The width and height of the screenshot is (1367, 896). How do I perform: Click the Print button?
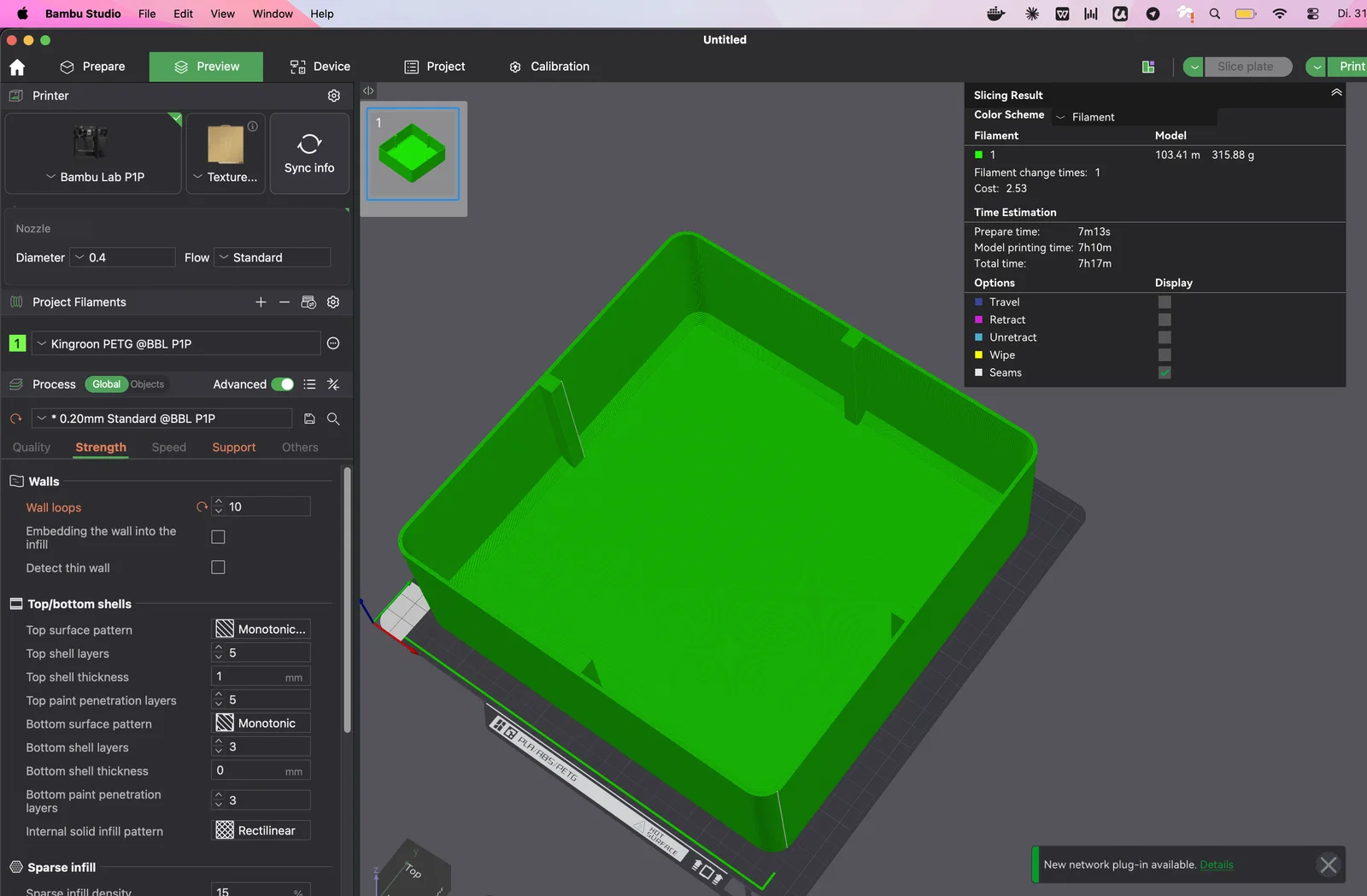1348,67
